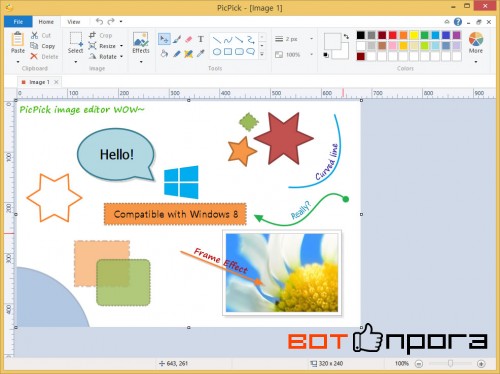This screenshot has width=500, height=374.
Task: Select the blue Pencil tool
Action: (x=177, y=53)
